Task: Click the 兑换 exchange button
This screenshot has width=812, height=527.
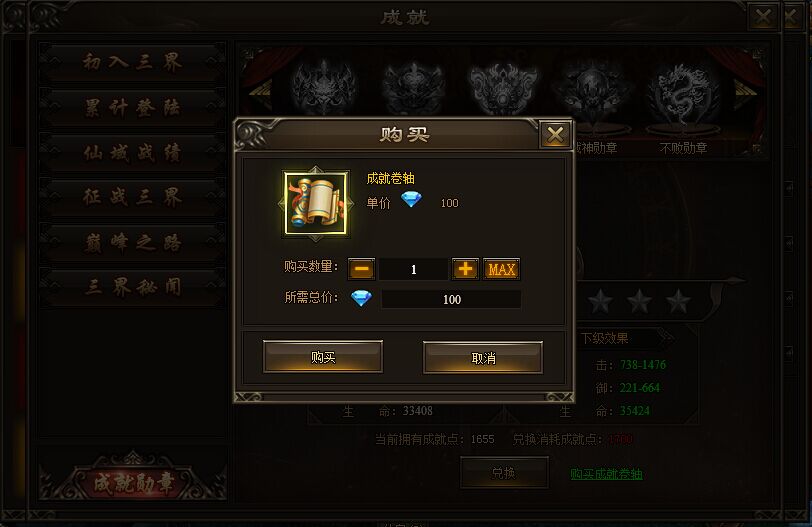Action: point(504,473)
